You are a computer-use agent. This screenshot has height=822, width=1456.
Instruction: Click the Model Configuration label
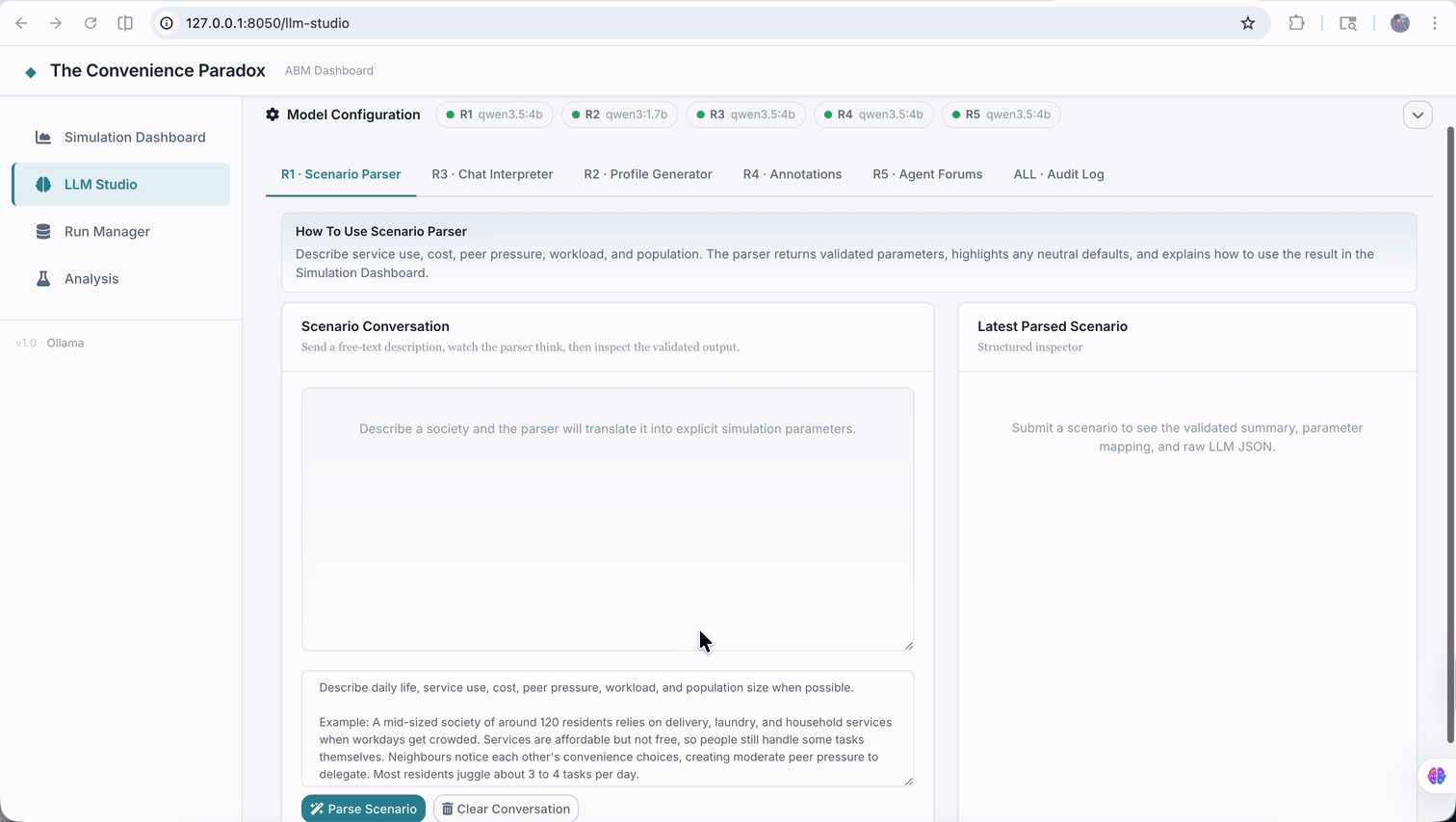pos(353,115)
